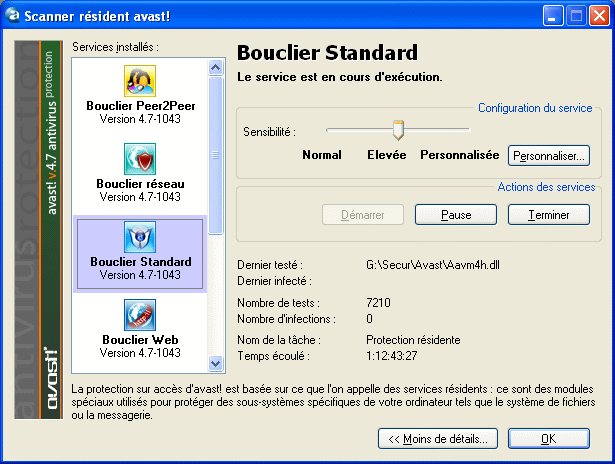Click the Temps écoulé label

coord(273,356)
